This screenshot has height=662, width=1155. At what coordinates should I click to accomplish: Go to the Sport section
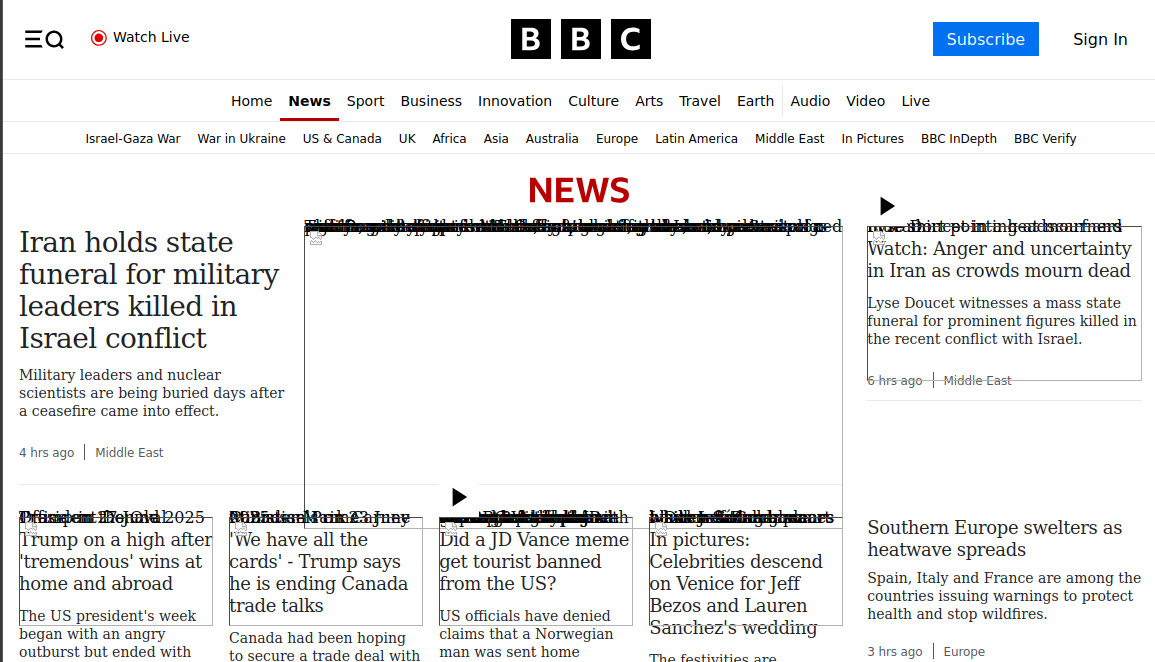365,101
